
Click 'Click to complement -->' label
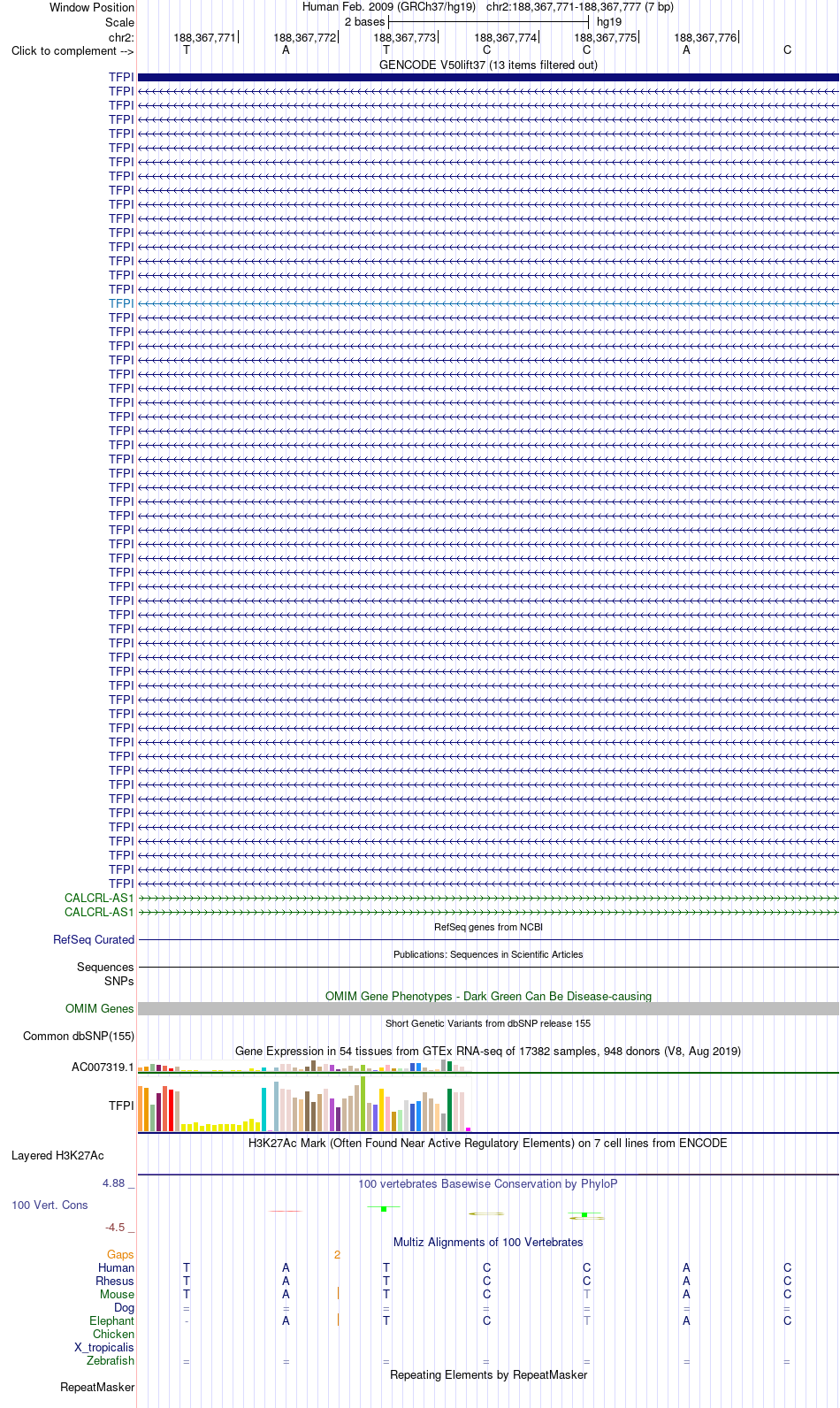(73, 50)
